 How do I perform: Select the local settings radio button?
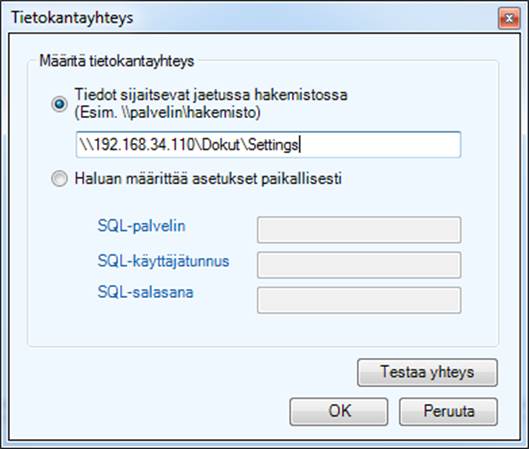(59, 178)
